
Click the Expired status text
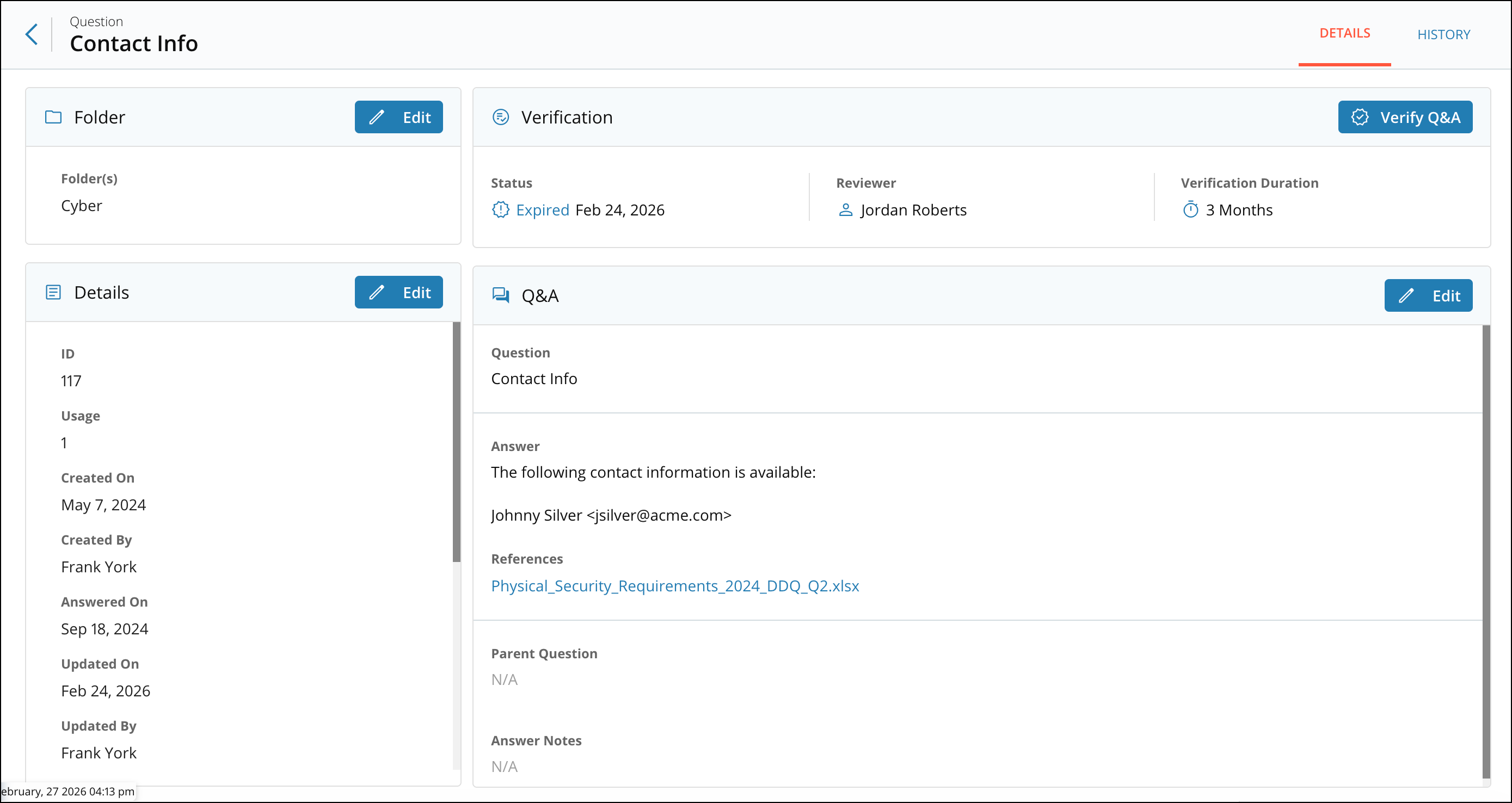(x=542, y=210)
